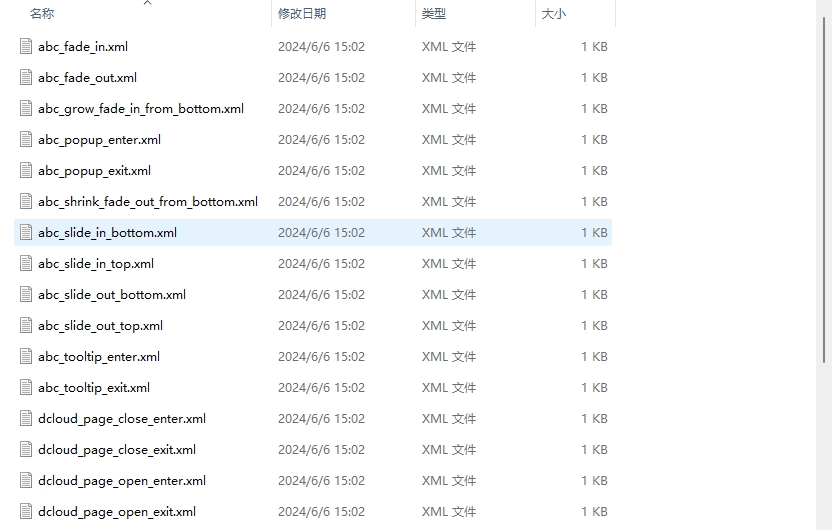Click the modified date of abc_fade_in.xml
The image size is (832, 530).
click(322, 47)
